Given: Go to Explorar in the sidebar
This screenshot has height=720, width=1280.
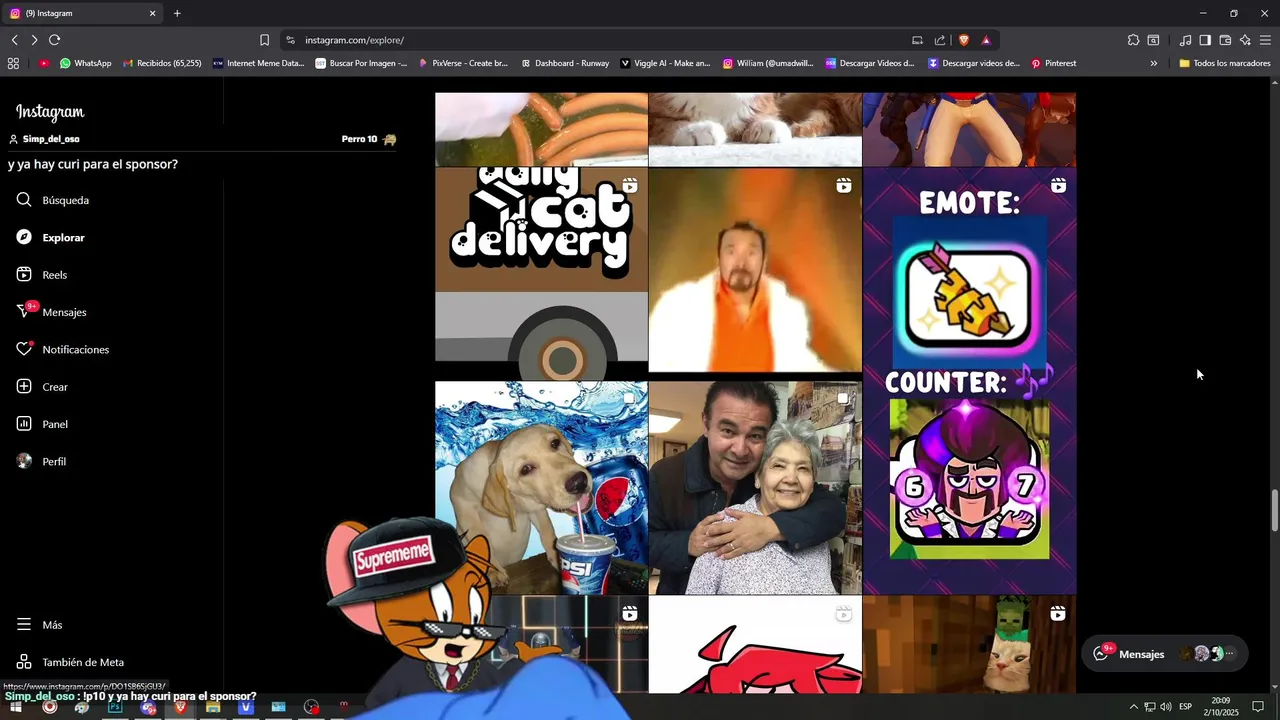Looking at the screenshot, I should pos(50,238).
